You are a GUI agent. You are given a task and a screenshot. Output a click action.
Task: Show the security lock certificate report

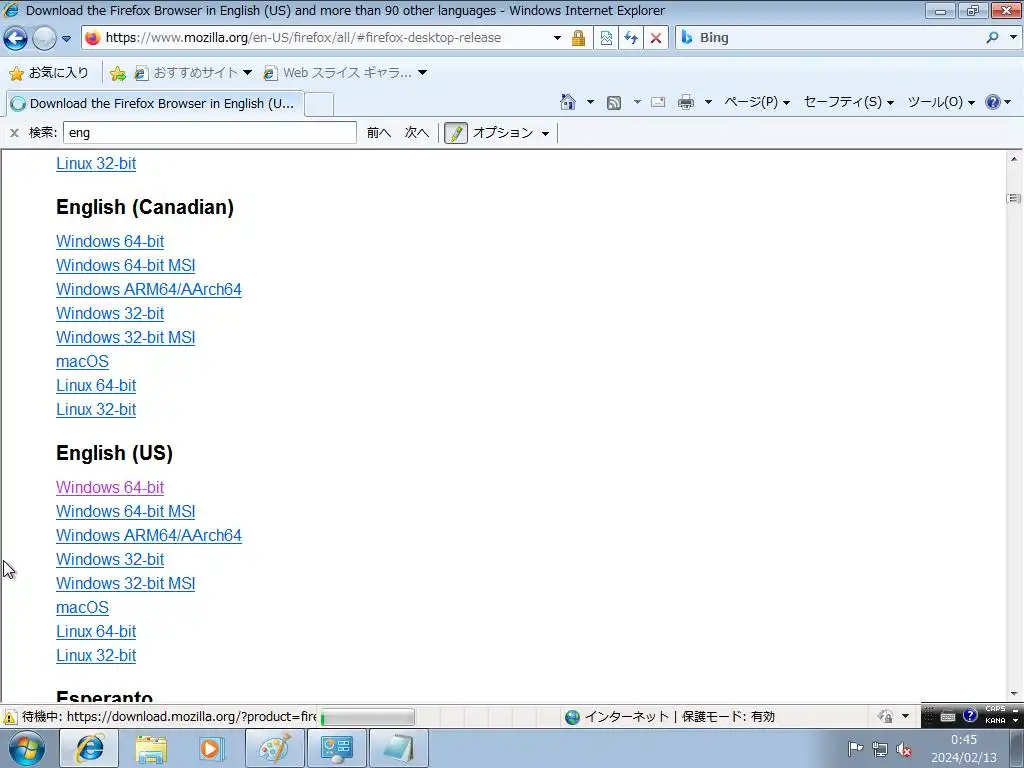[x=578, y=38]
